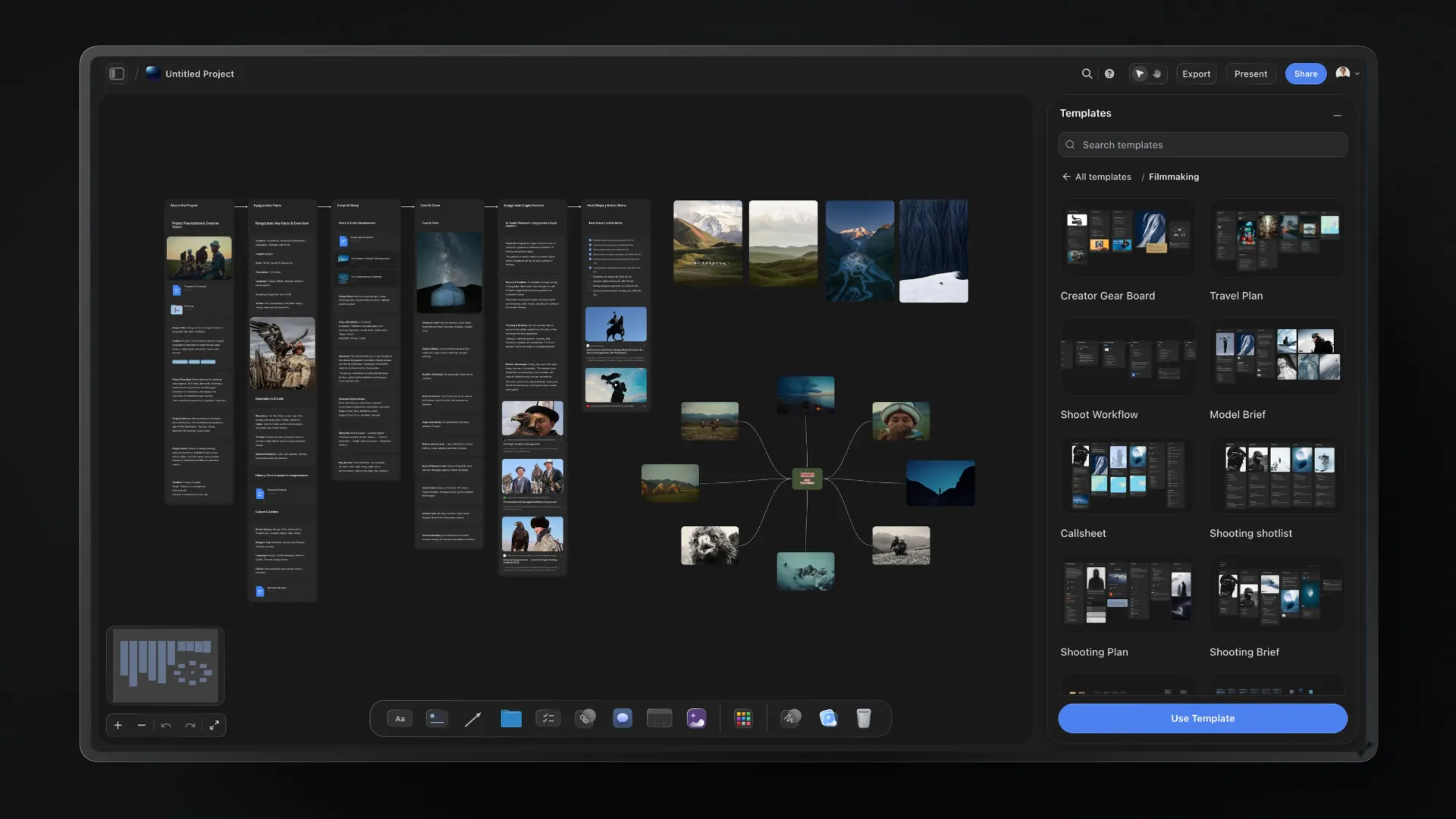Open the help question mark icon
Image resolution: width=1456 pixels, height=819 pixels.
click(1109, 74)
